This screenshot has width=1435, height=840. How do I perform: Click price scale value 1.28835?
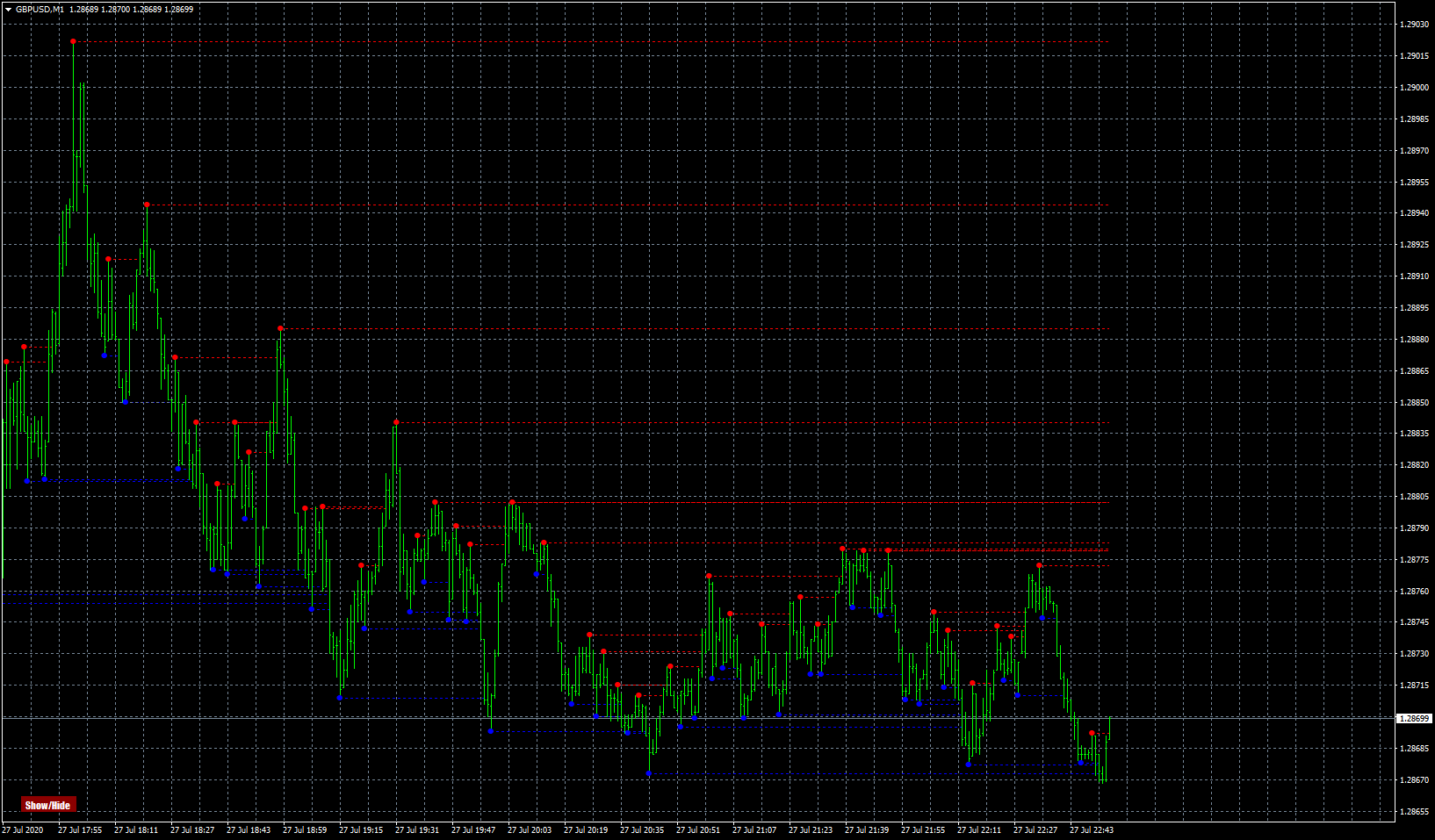[x=1414, y=434]
